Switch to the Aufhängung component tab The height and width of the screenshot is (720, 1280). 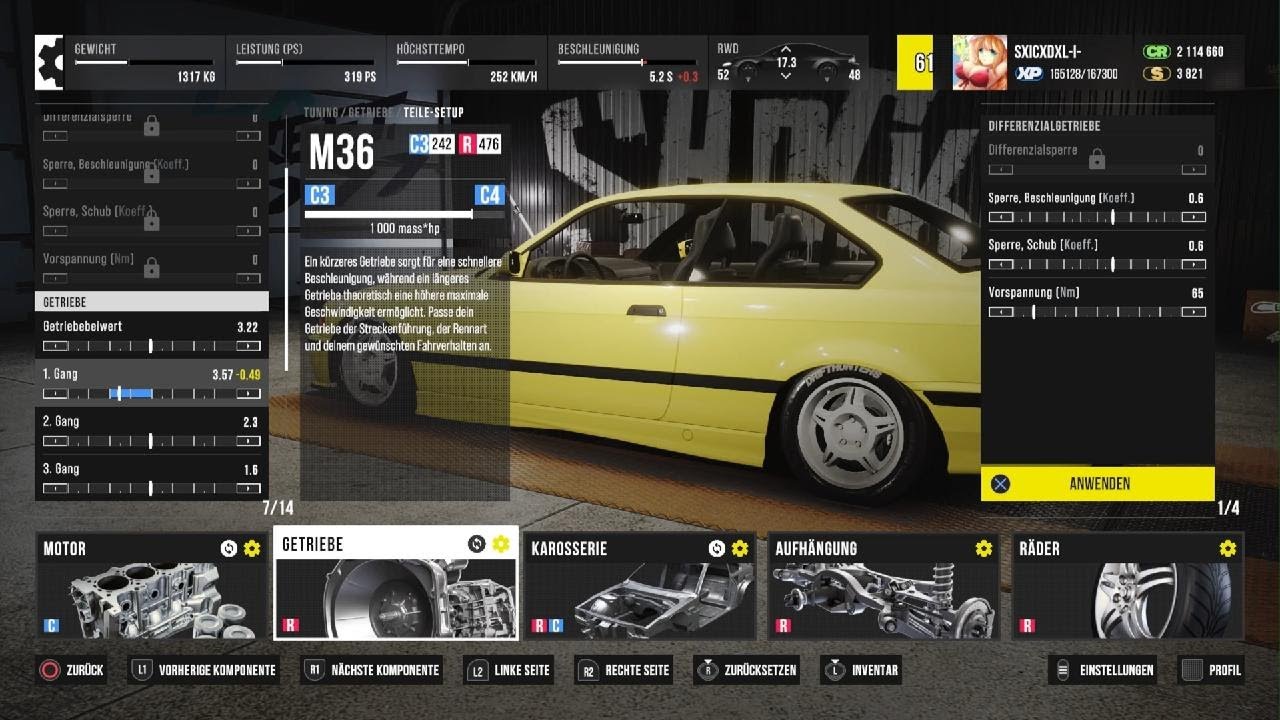point(884,587)
